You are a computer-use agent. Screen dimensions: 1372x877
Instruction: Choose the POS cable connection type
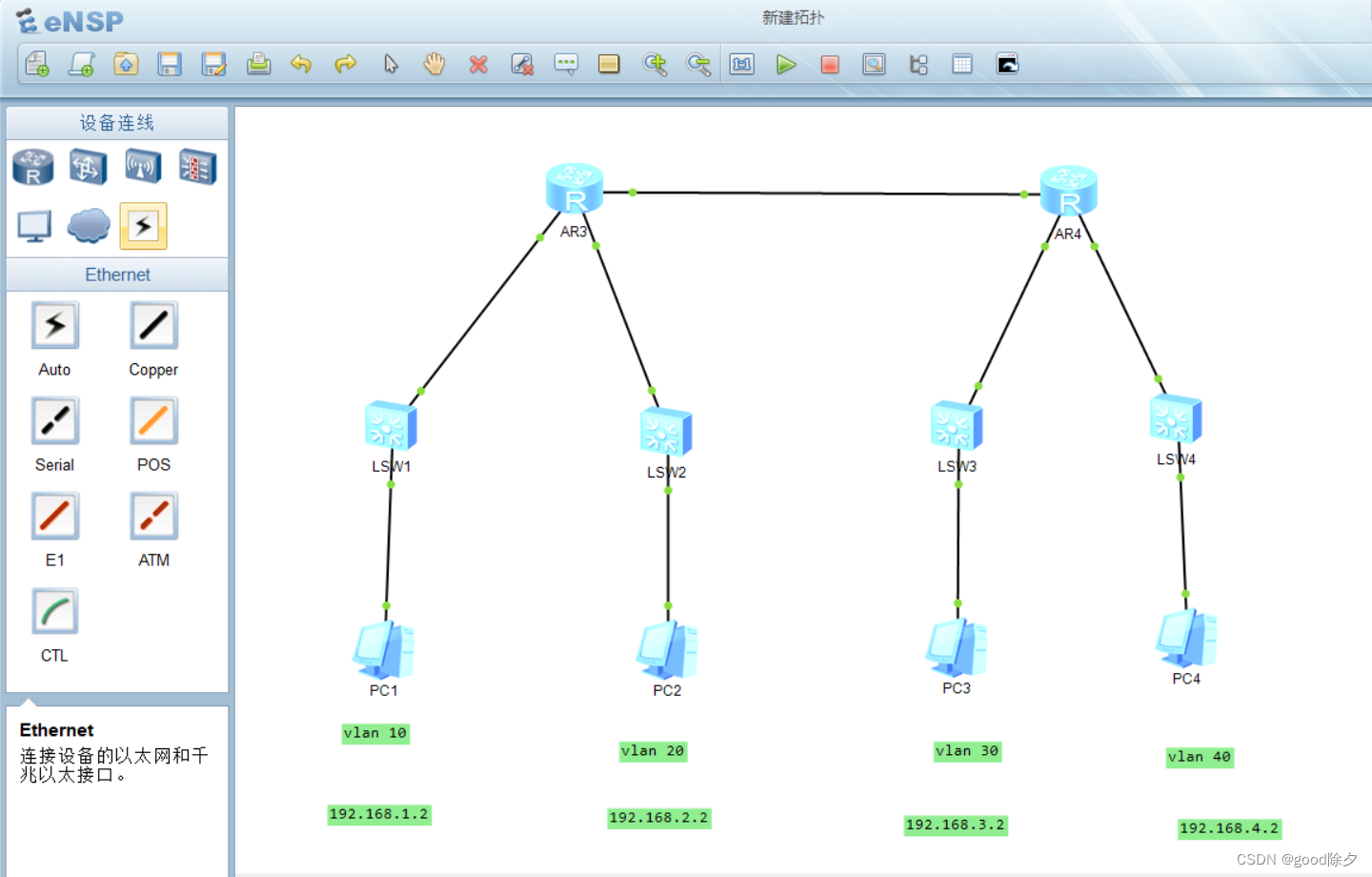pos(151,419)
